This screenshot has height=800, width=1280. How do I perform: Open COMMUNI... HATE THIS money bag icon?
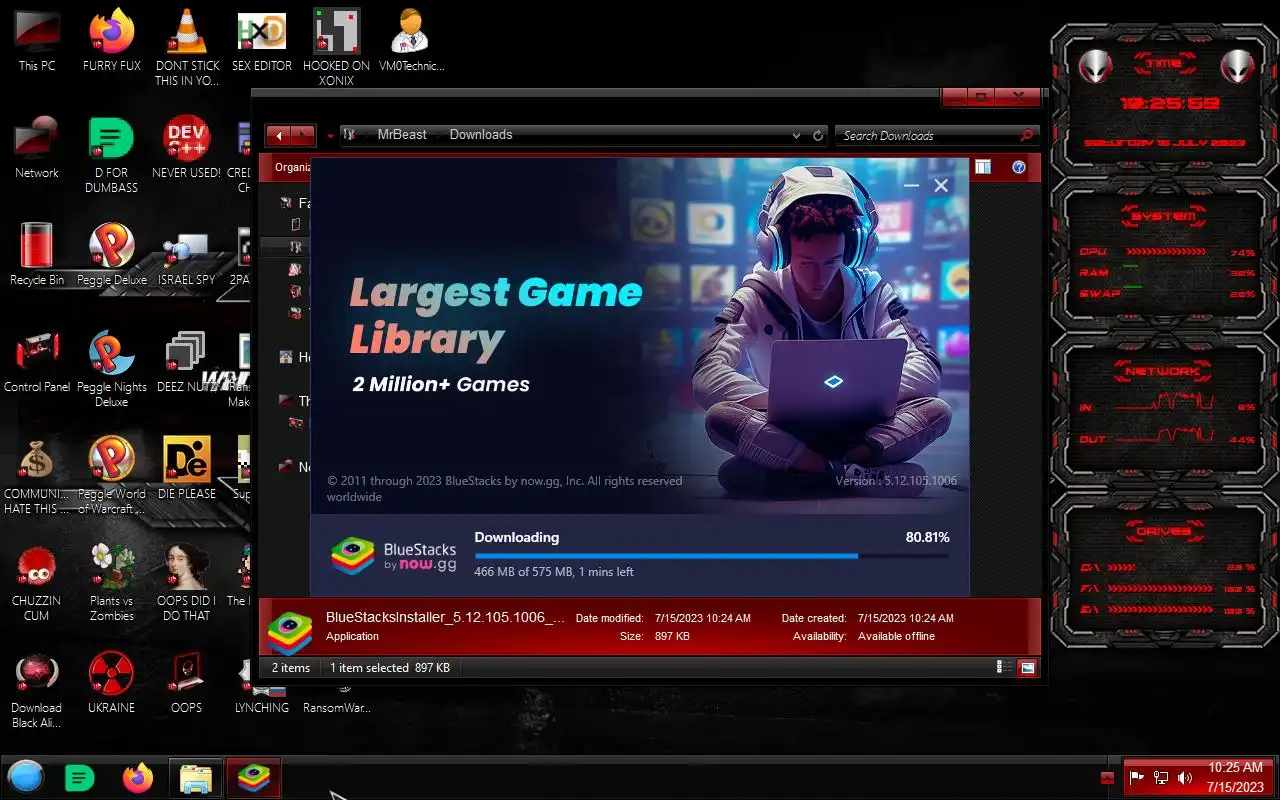click(x=37, y=476)
